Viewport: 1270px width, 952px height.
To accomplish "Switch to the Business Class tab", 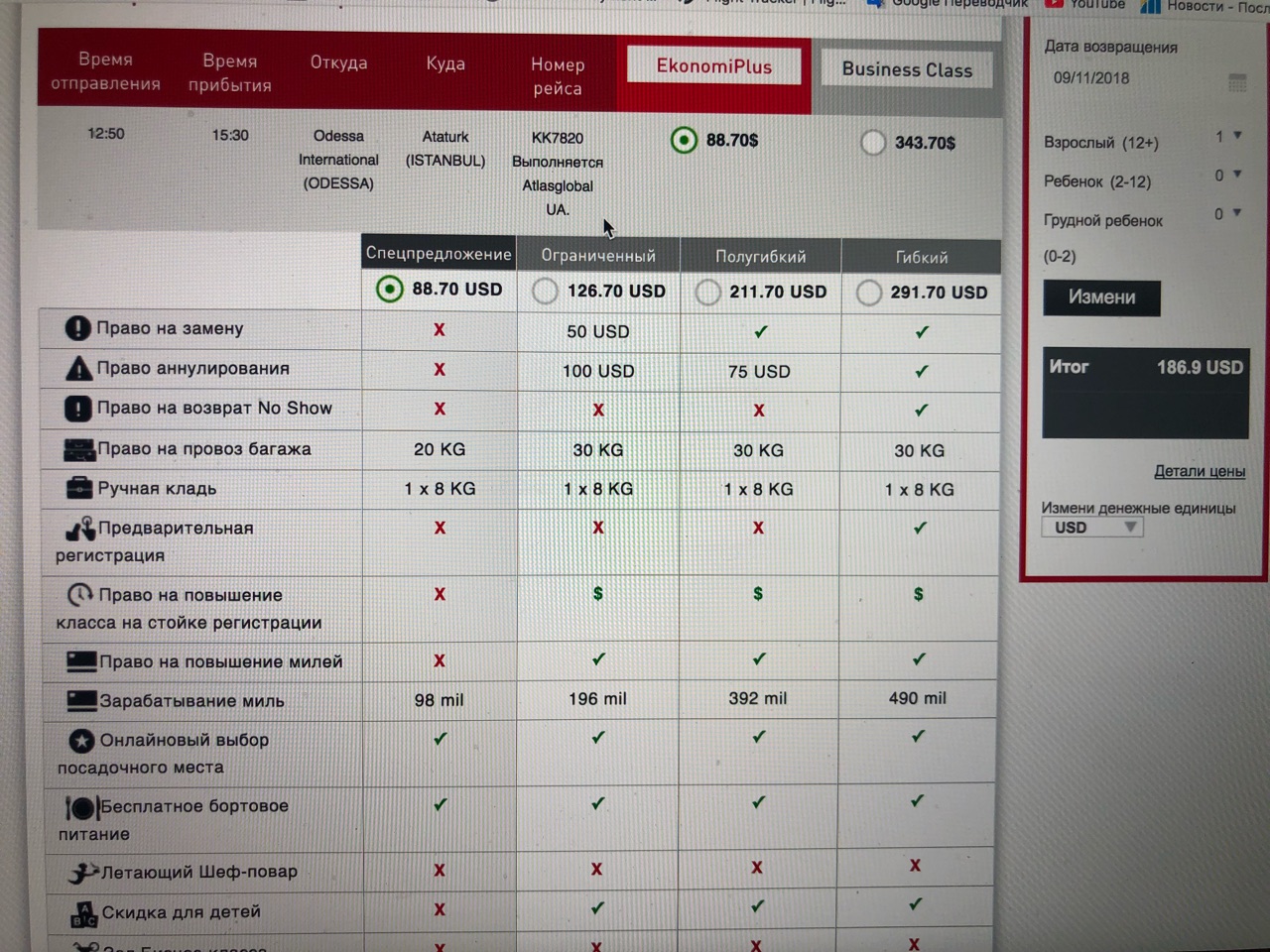I will 907,69.
